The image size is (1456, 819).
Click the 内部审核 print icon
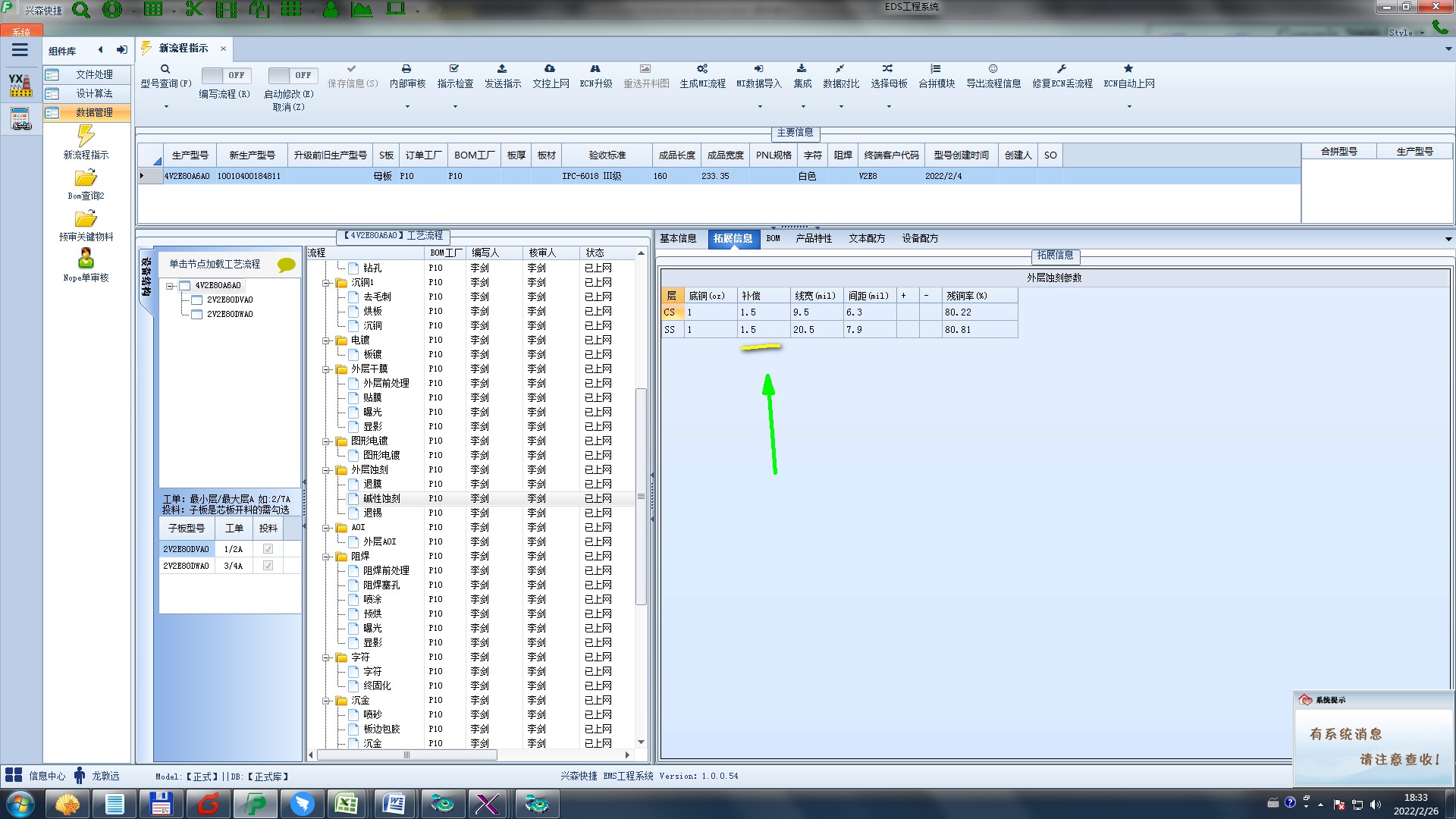point(406,69)
